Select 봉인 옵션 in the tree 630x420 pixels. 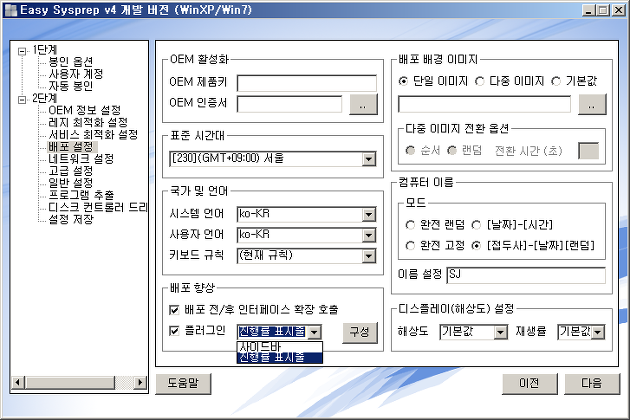coord(71,62)
